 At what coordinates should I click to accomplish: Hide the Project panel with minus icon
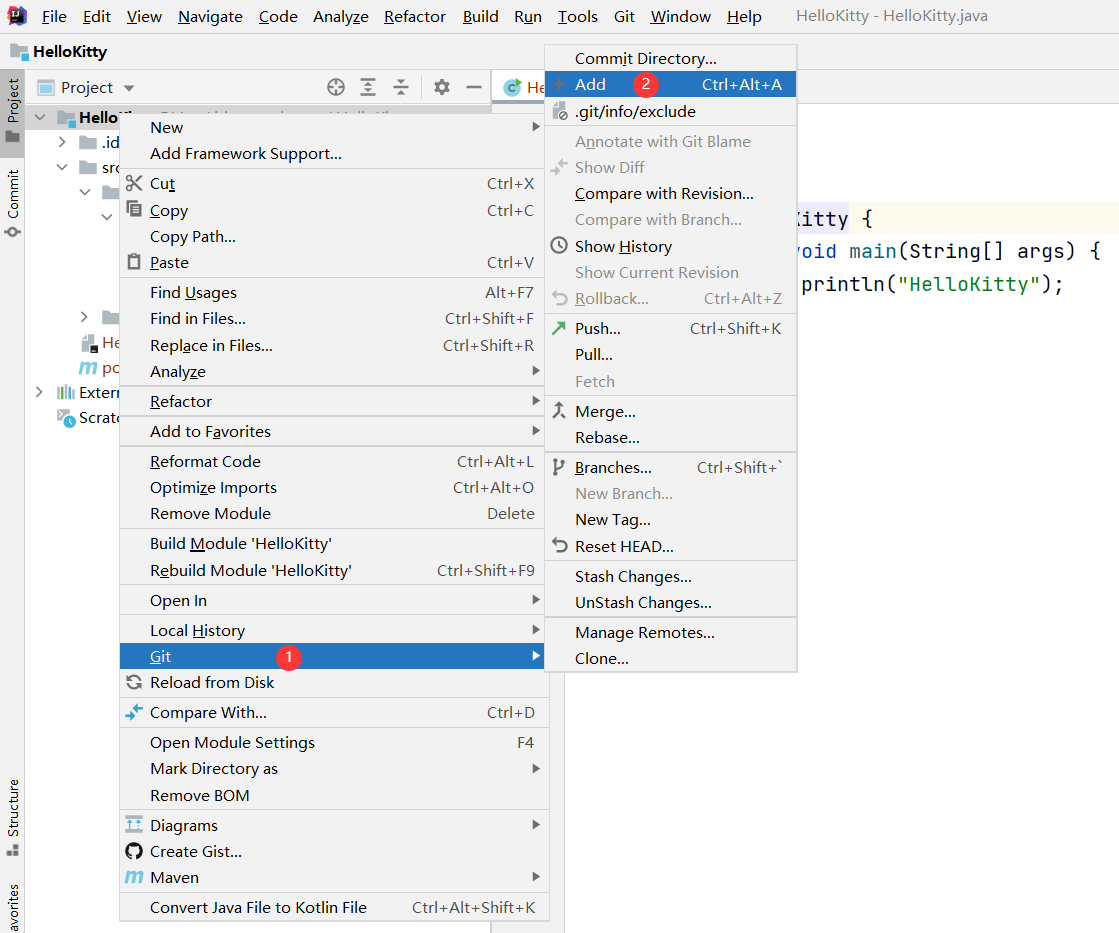(474, 87)
